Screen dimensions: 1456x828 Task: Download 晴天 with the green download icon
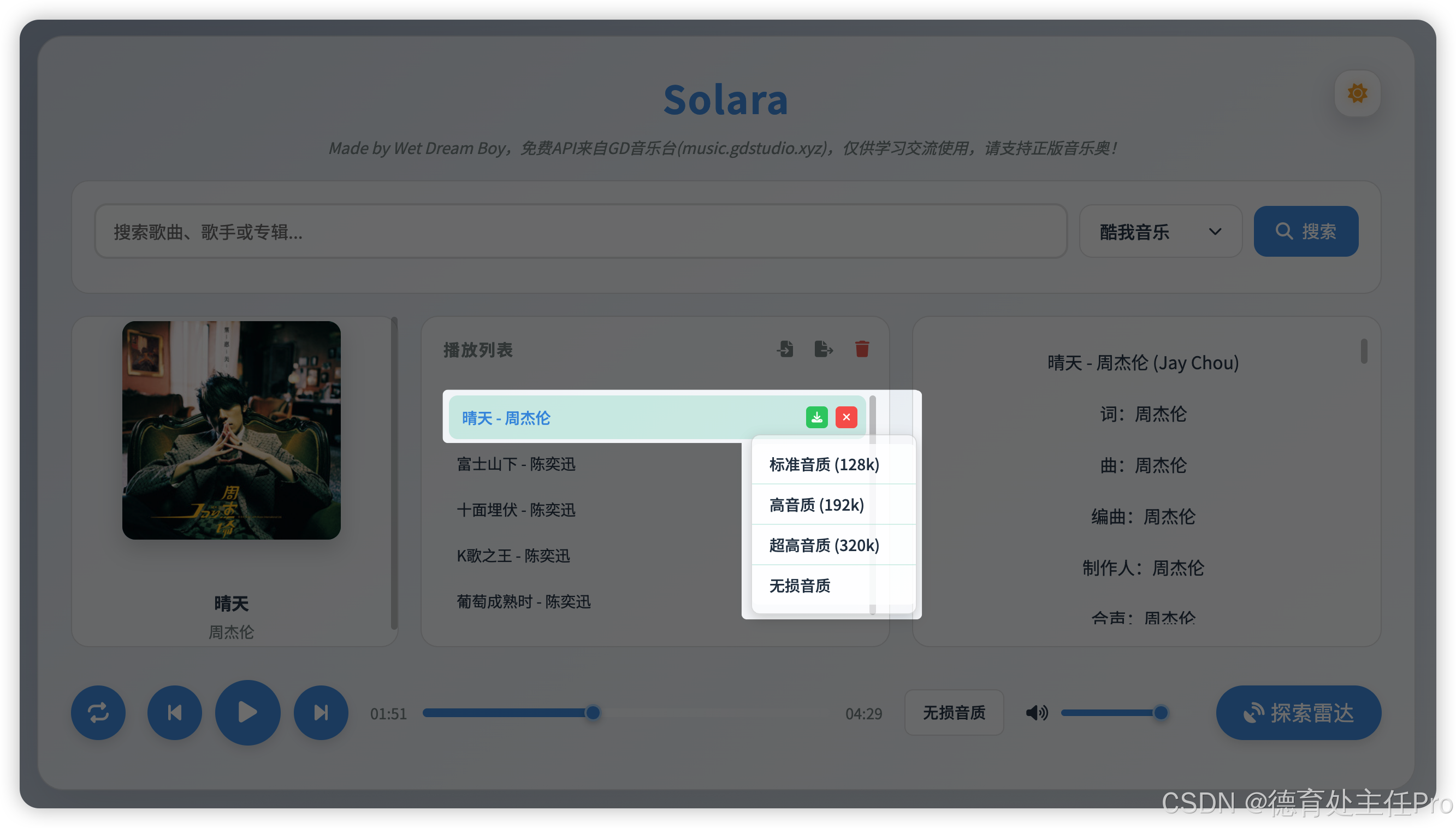tap(817, 417)
